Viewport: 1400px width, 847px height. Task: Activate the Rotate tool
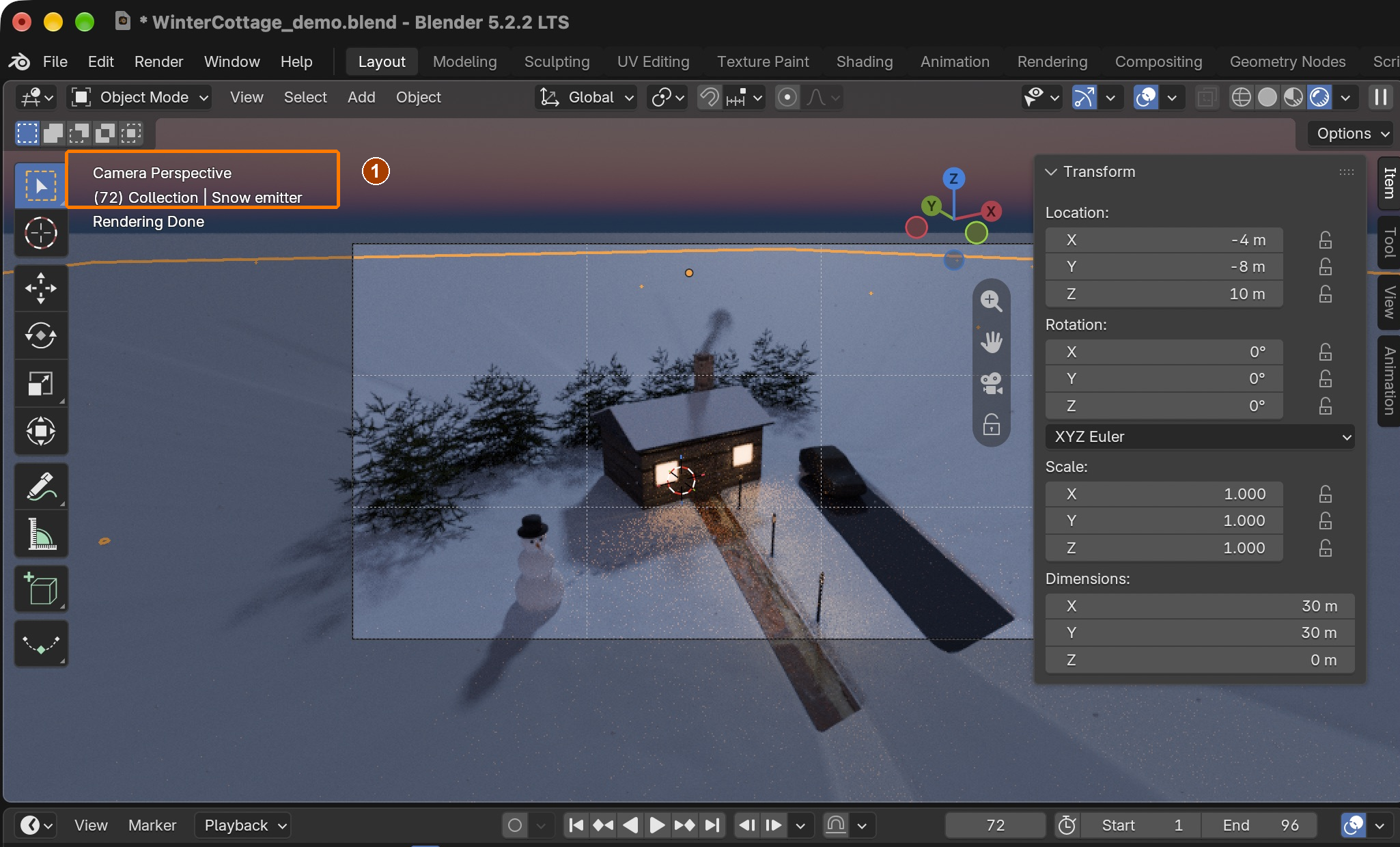coord(41,335)
